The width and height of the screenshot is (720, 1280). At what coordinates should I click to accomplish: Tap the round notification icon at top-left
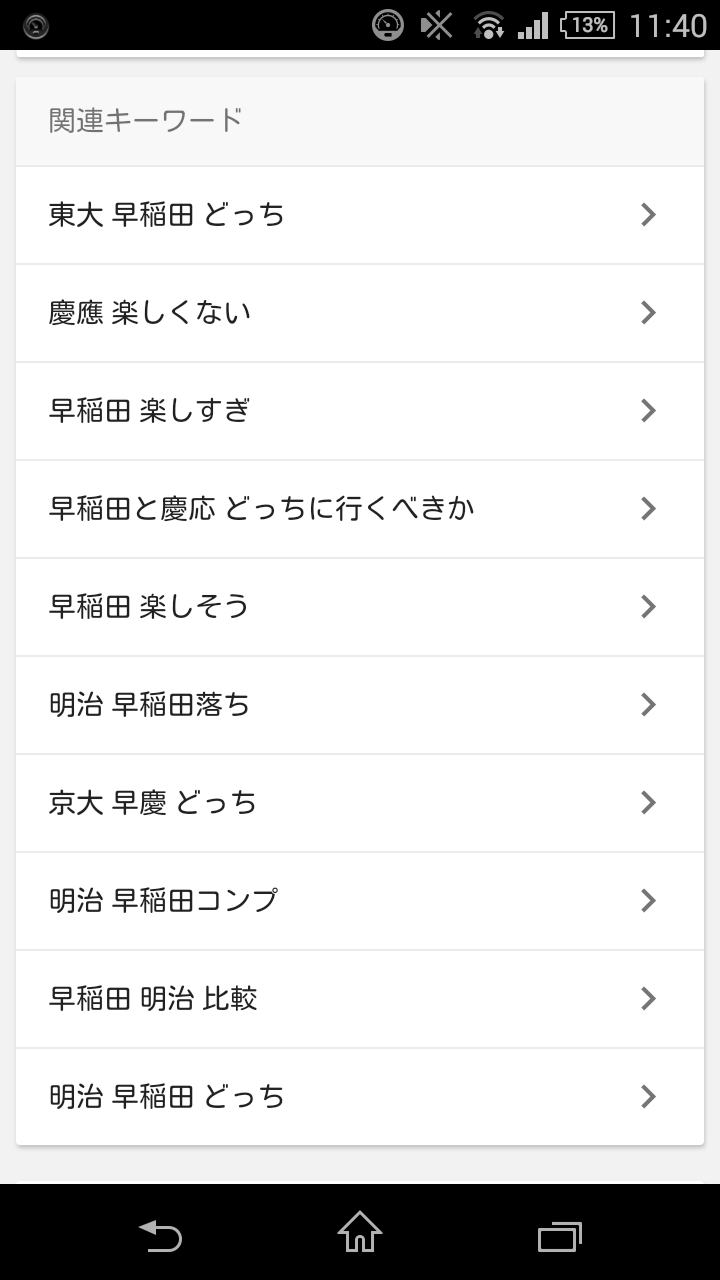(36, 26)
